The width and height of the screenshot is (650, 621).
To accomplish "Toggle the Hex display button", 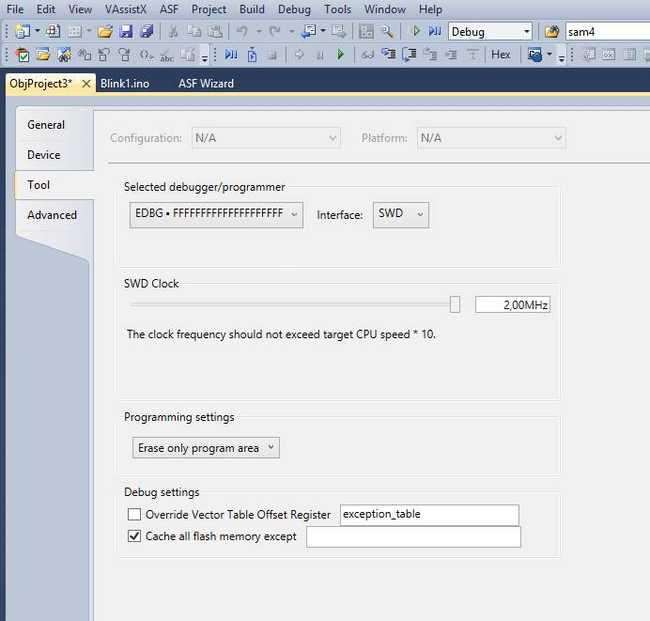I will [501, 54].
